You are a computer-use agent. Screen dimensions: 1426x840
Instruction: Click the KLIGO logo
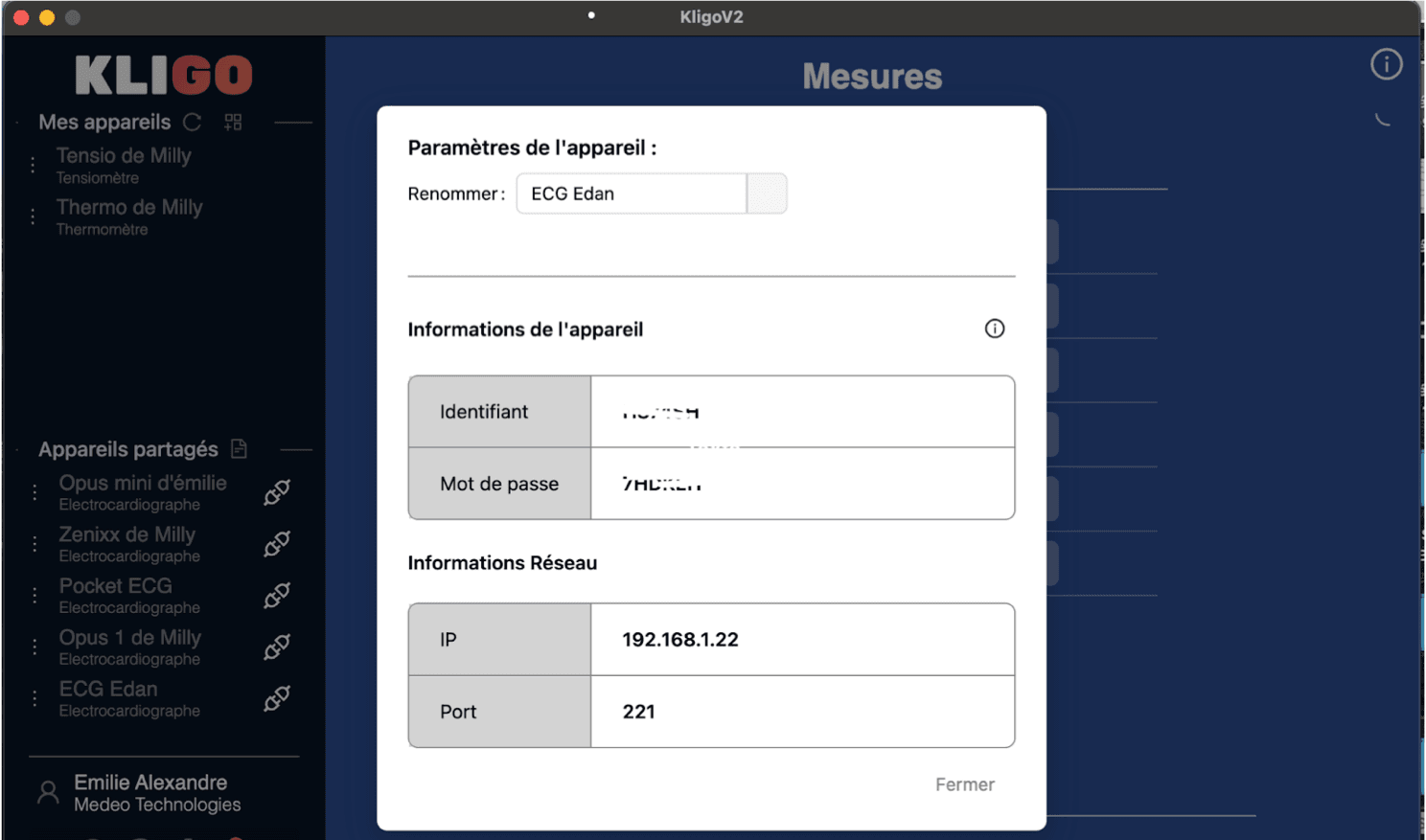point(163,76)
